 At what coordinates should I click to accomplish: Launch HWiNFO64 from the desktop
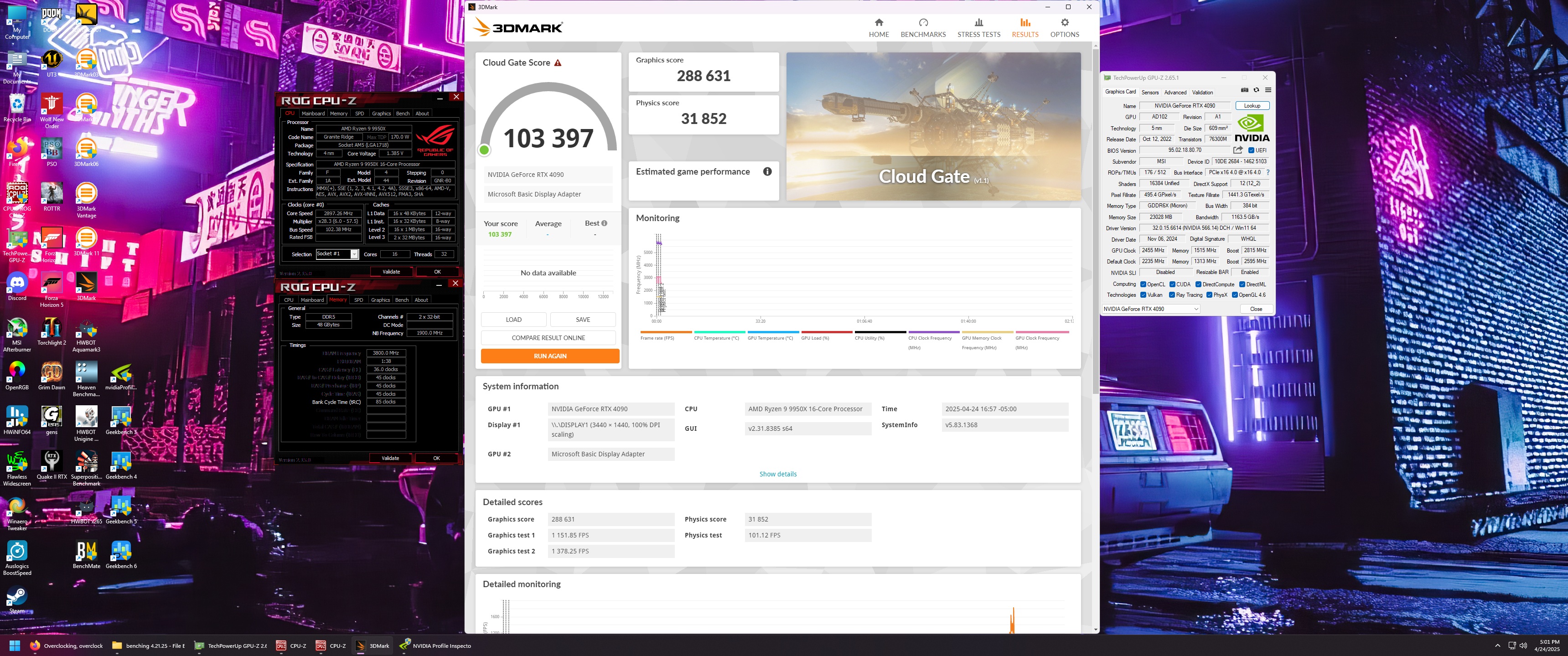point(17,420)
